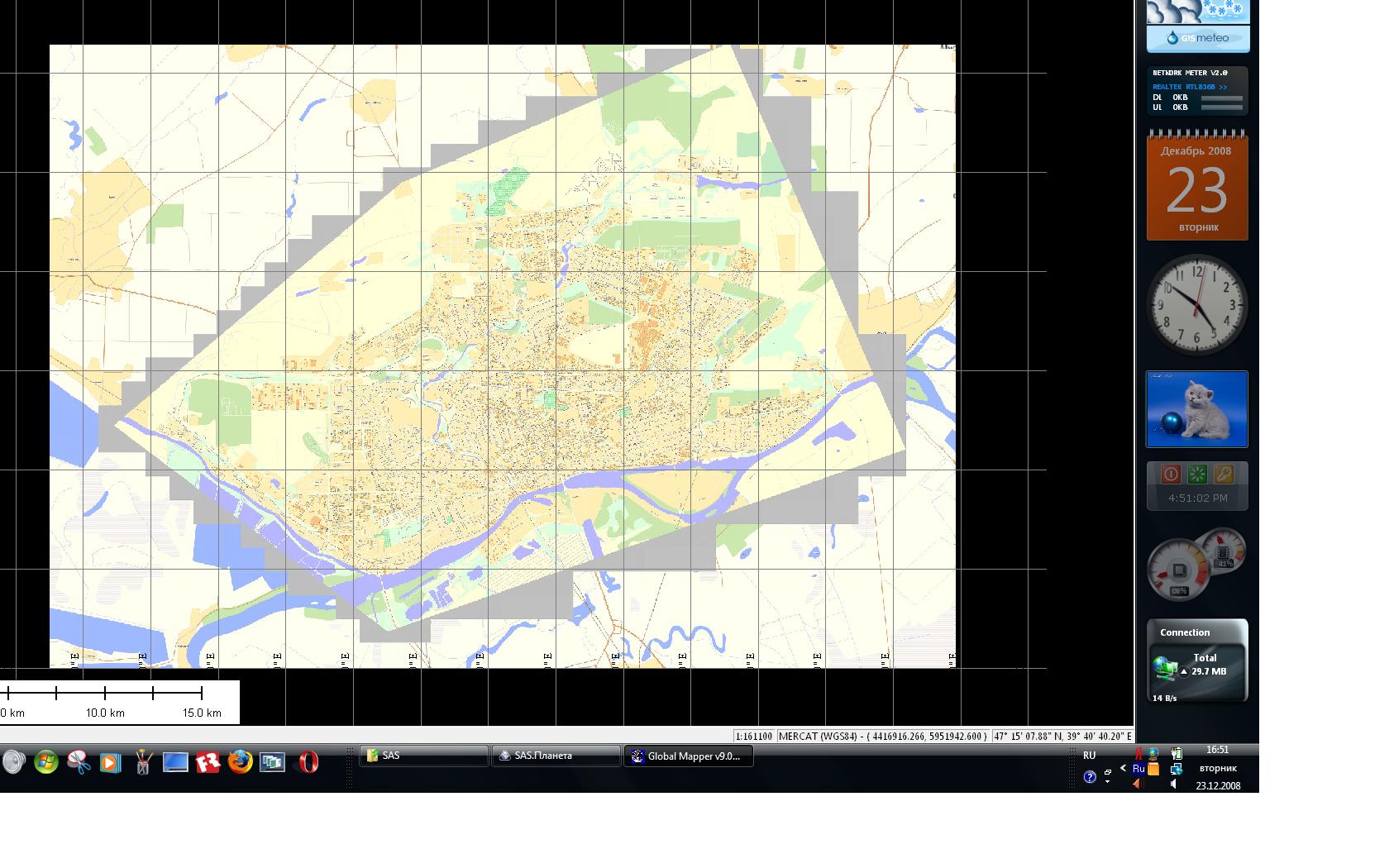Launch Opera browser from quick launch
Screen dimensions: 1389x868
(x=308, y=761)
